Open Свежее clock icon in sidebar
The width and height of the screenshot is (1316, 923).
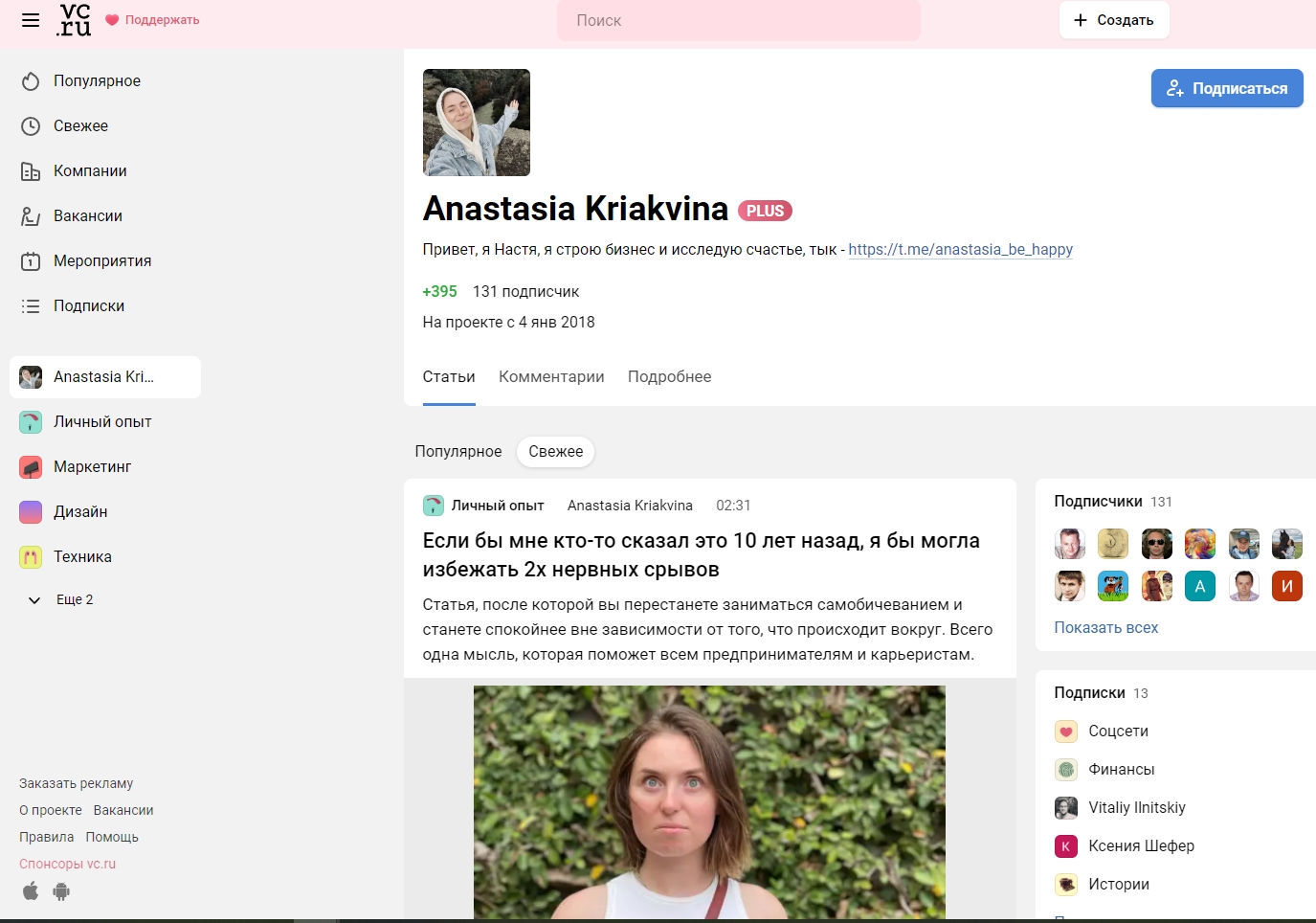click(x=31, y=126)
